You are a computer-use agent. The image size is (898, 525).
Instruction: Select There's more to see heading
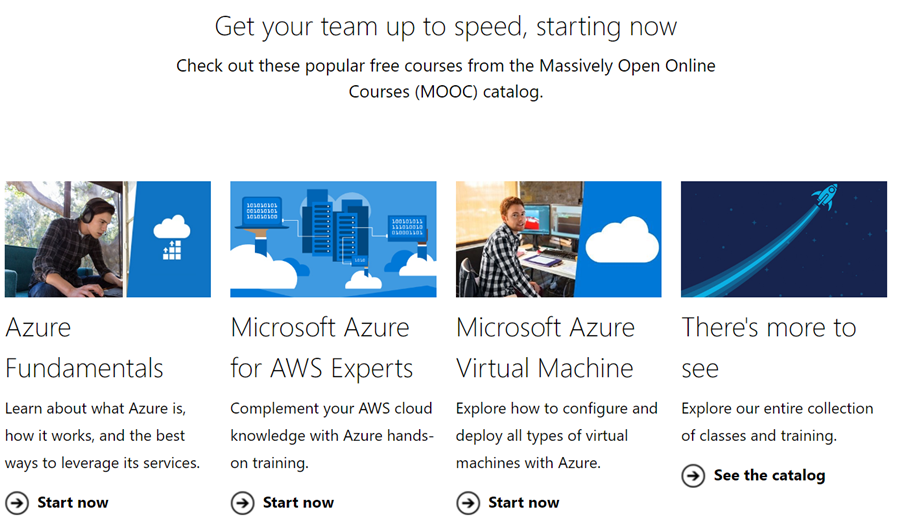[769, 348]
